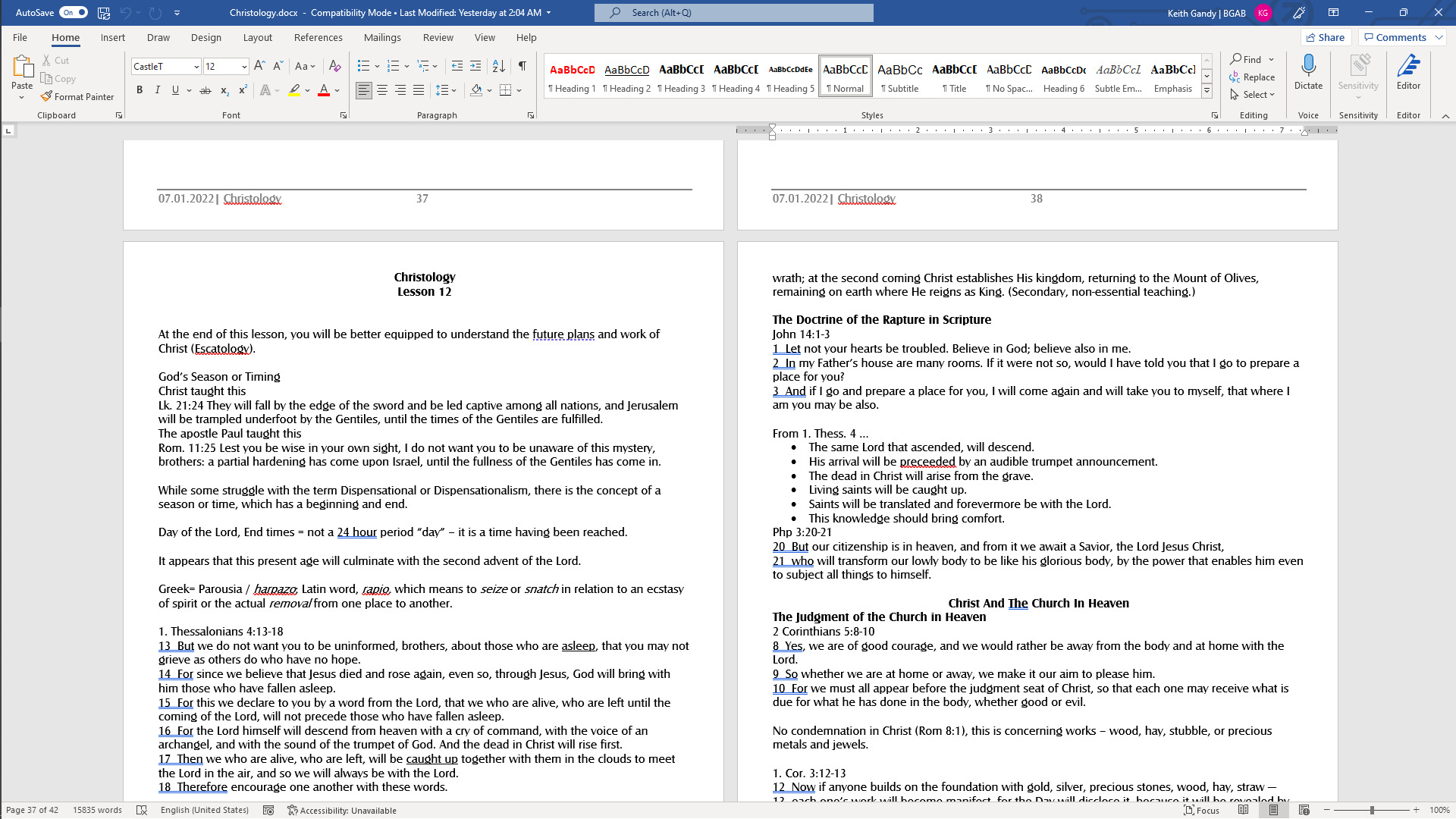Click the Dictate microphone icon
Screen dimensions: 1456x819
tap(1308, 66)
